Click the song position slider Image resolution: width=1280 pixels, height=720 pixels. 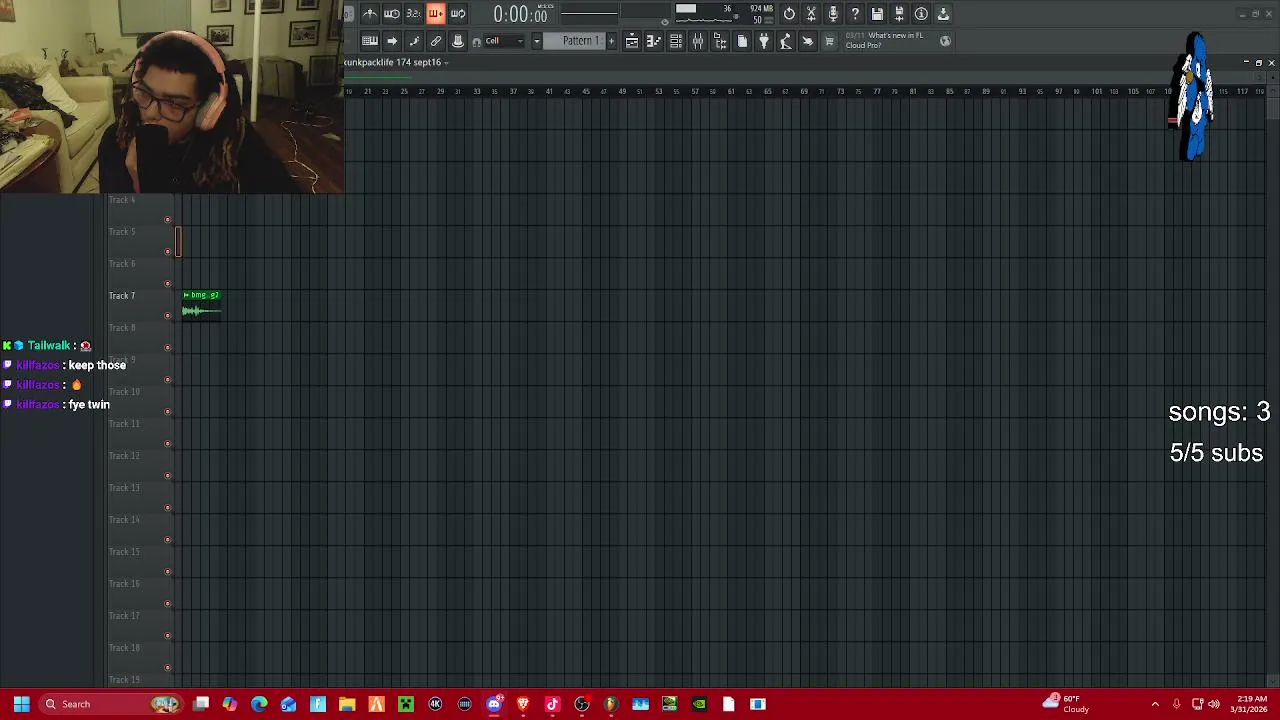[589, 14]
